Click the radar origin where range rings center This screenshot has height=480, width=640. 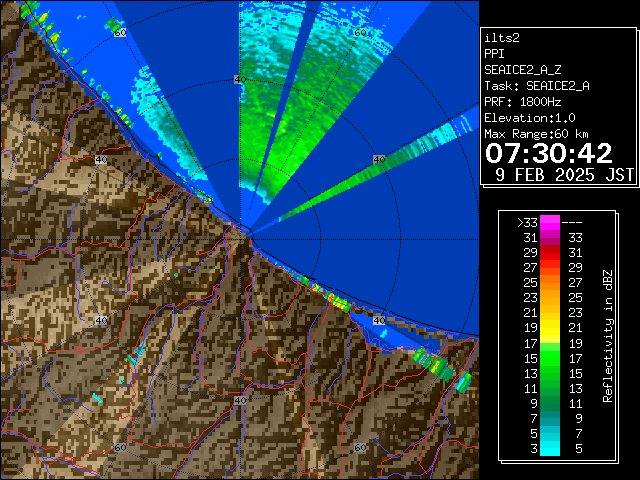click(x=240, y=240)
